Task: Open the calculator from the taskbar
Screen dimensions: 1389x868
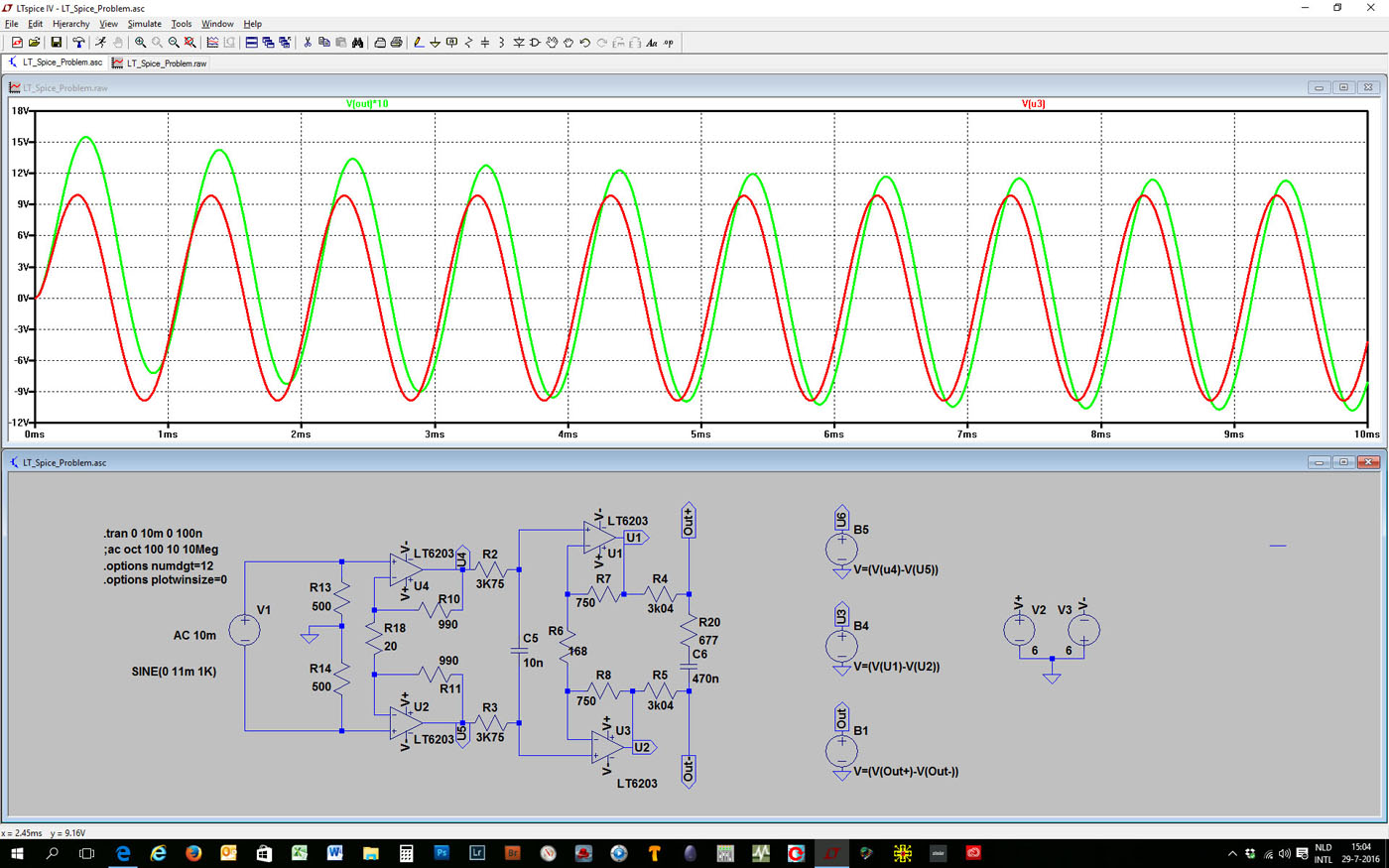Action: pos(406,853)
